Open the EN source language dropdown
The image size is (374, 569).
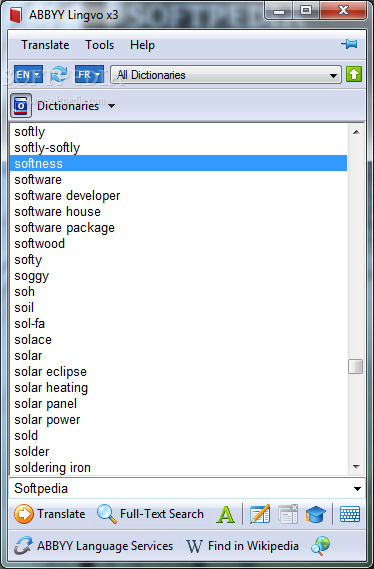(28, 75)
